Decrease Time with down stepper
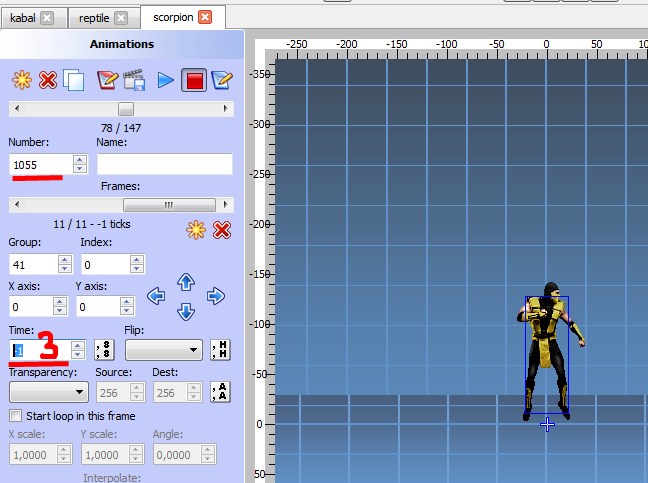The width and height of the screenshot is (648, 483). [x=78, y=355]
